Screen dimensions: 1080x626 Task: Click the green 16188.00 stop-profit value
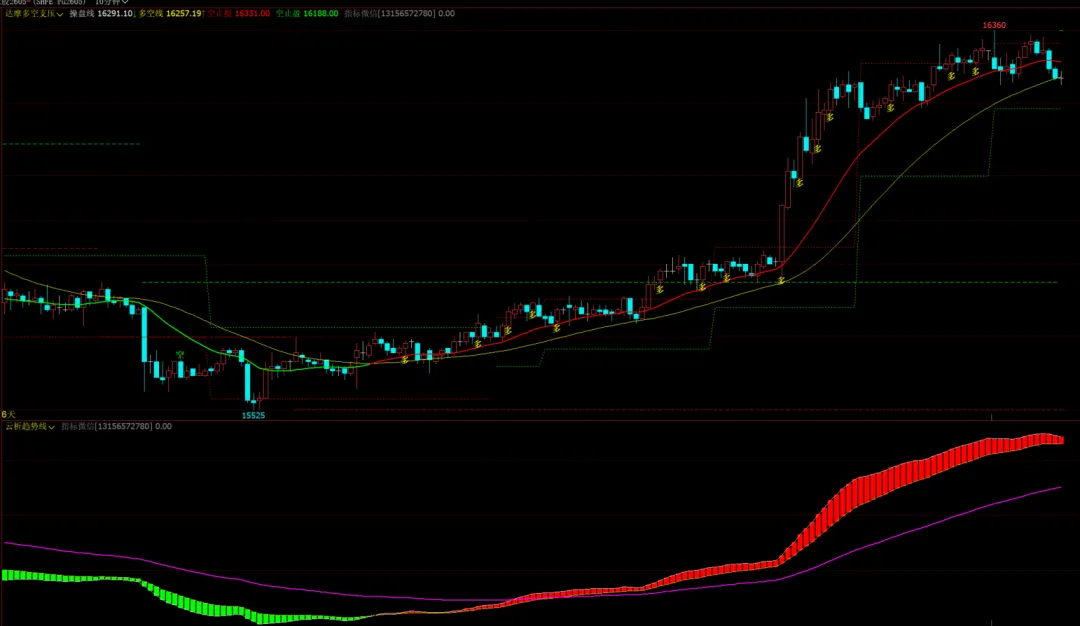(320, 14)
